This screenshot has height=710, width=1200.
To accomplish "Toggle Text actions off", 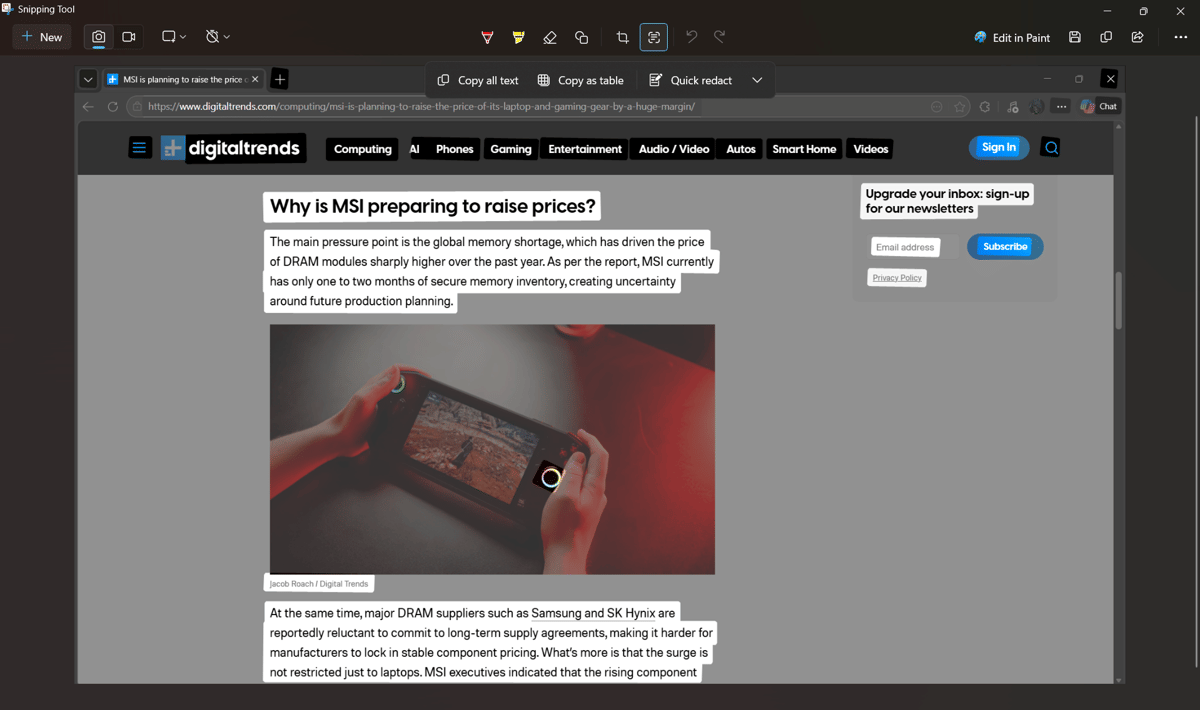I will 653,37.
